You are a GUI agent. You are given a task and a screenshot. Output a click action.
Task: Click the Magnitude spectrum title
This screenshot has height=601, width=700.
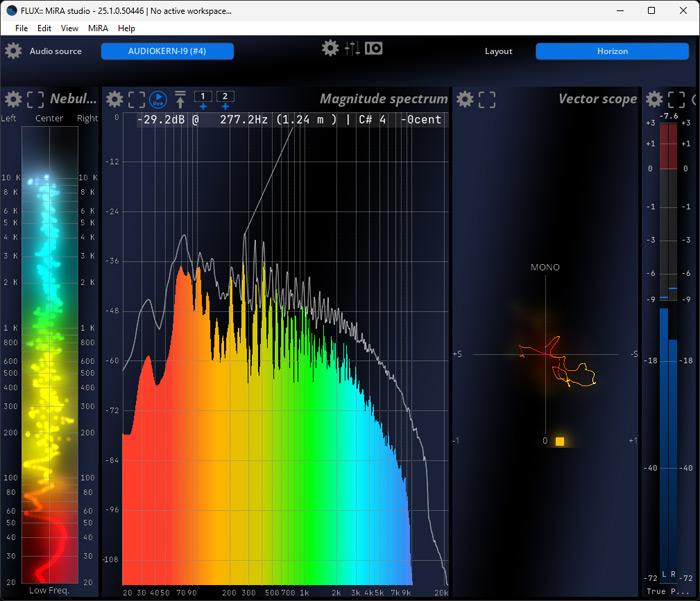pyautogui.click(x=383, y=99)
